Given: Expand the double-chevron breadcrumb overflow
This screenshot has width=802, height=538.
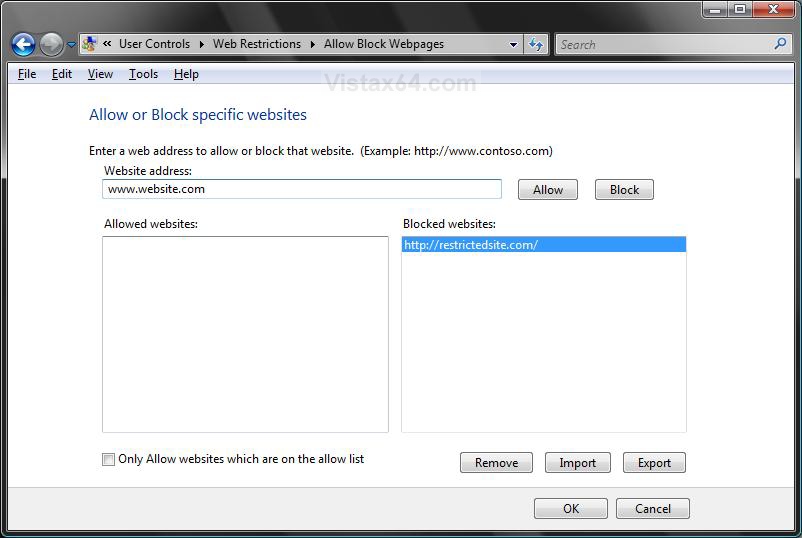Looking at the screenshot, I should (107, 44).
